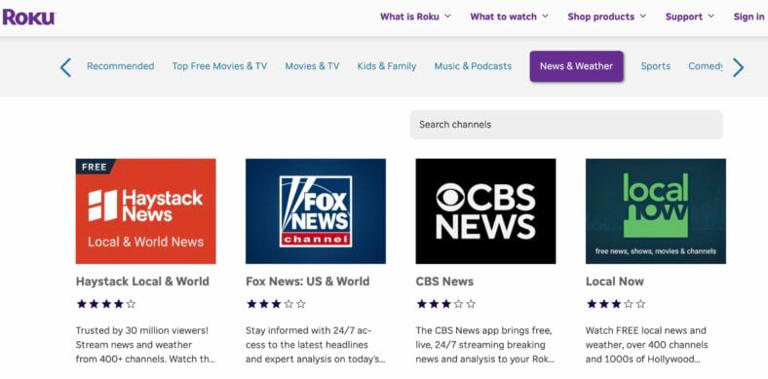Open the Fox News channel thumbnail
The width and height of the screenshot is (768, 379).
click(315, 211)
